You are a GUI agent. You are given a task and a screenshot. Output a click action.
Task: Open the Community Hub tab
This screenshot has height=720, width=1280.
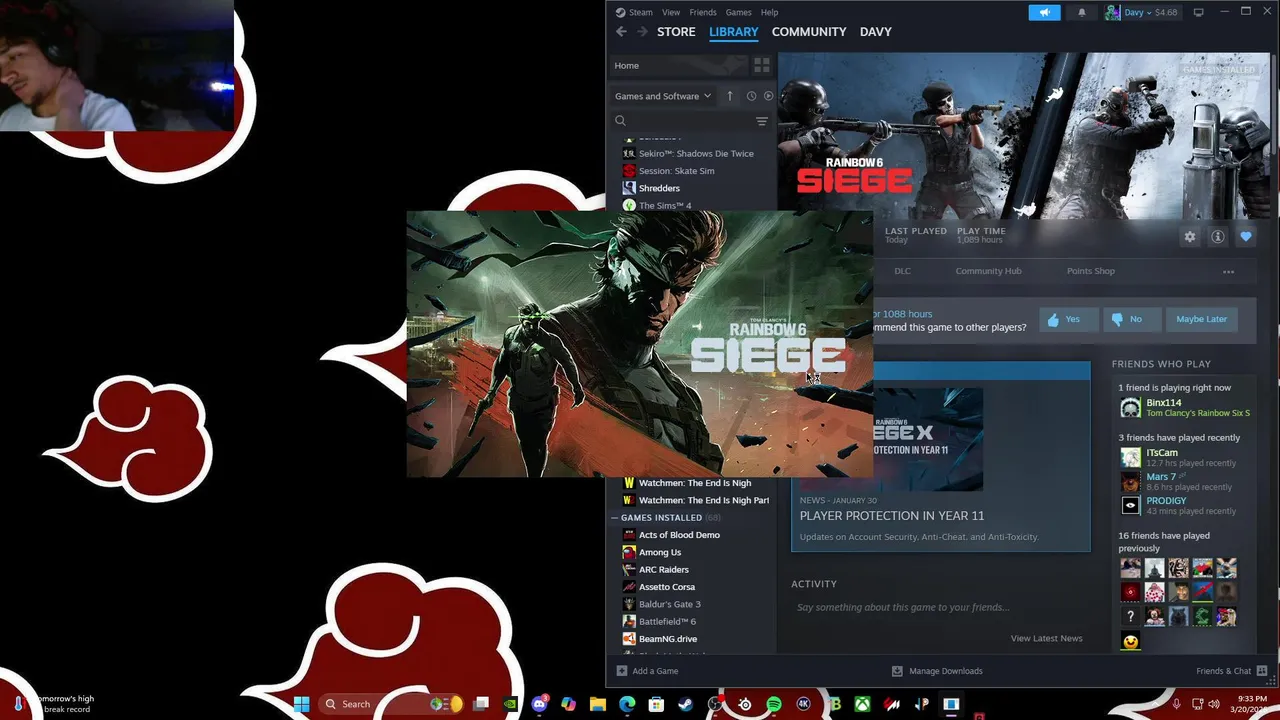click(988, 271)
